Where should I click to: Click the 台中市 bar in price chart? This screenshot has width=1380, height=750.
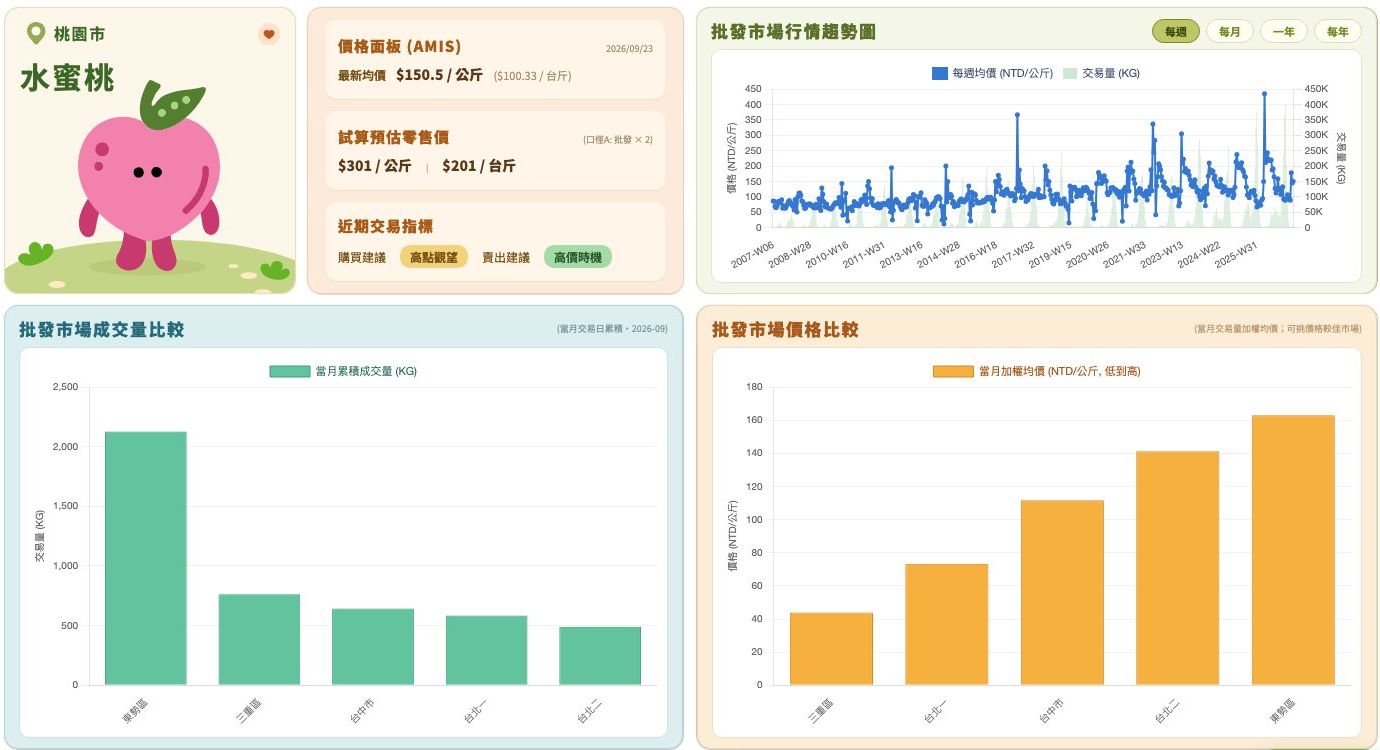[x=1062, y=593]
